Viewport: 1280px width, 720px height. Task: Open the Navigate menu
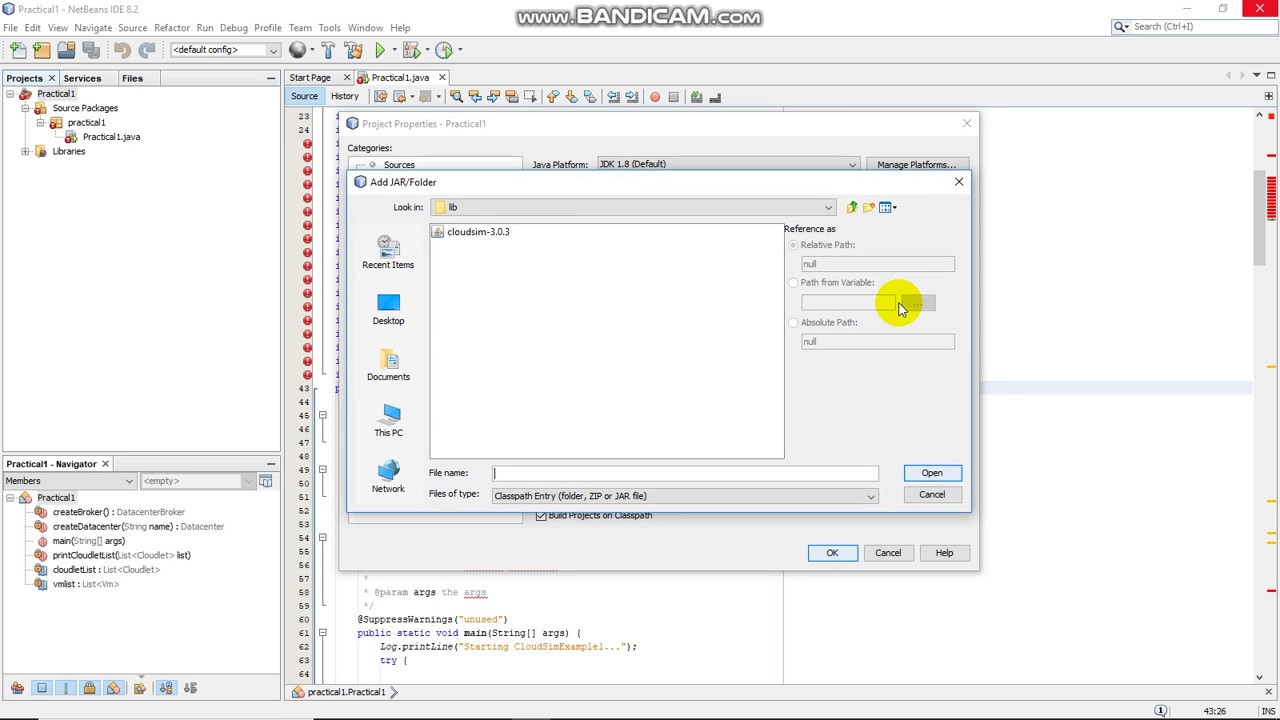93,28
